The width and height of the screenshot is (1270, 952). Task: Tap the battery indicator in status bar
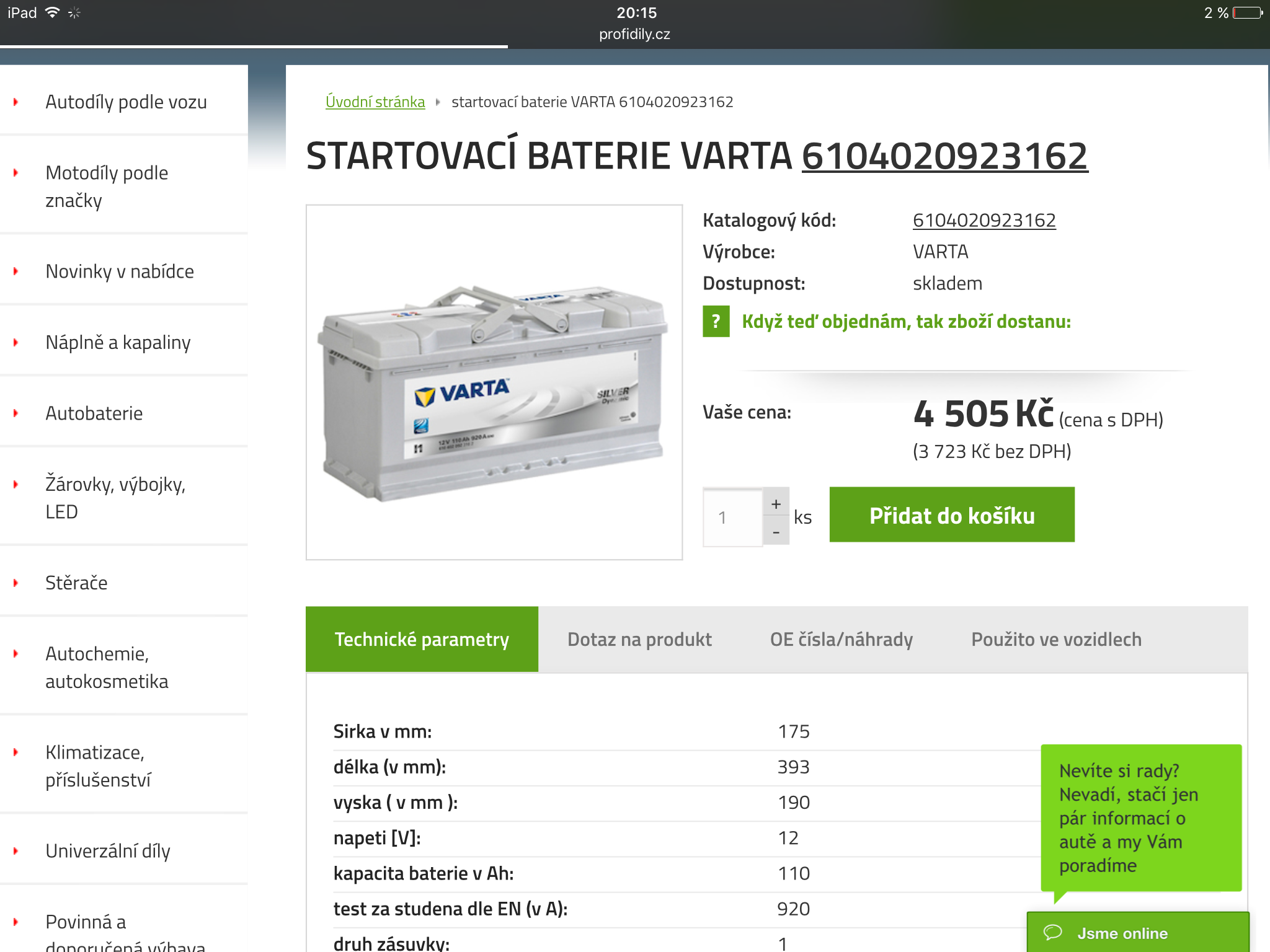[1248, 12]
